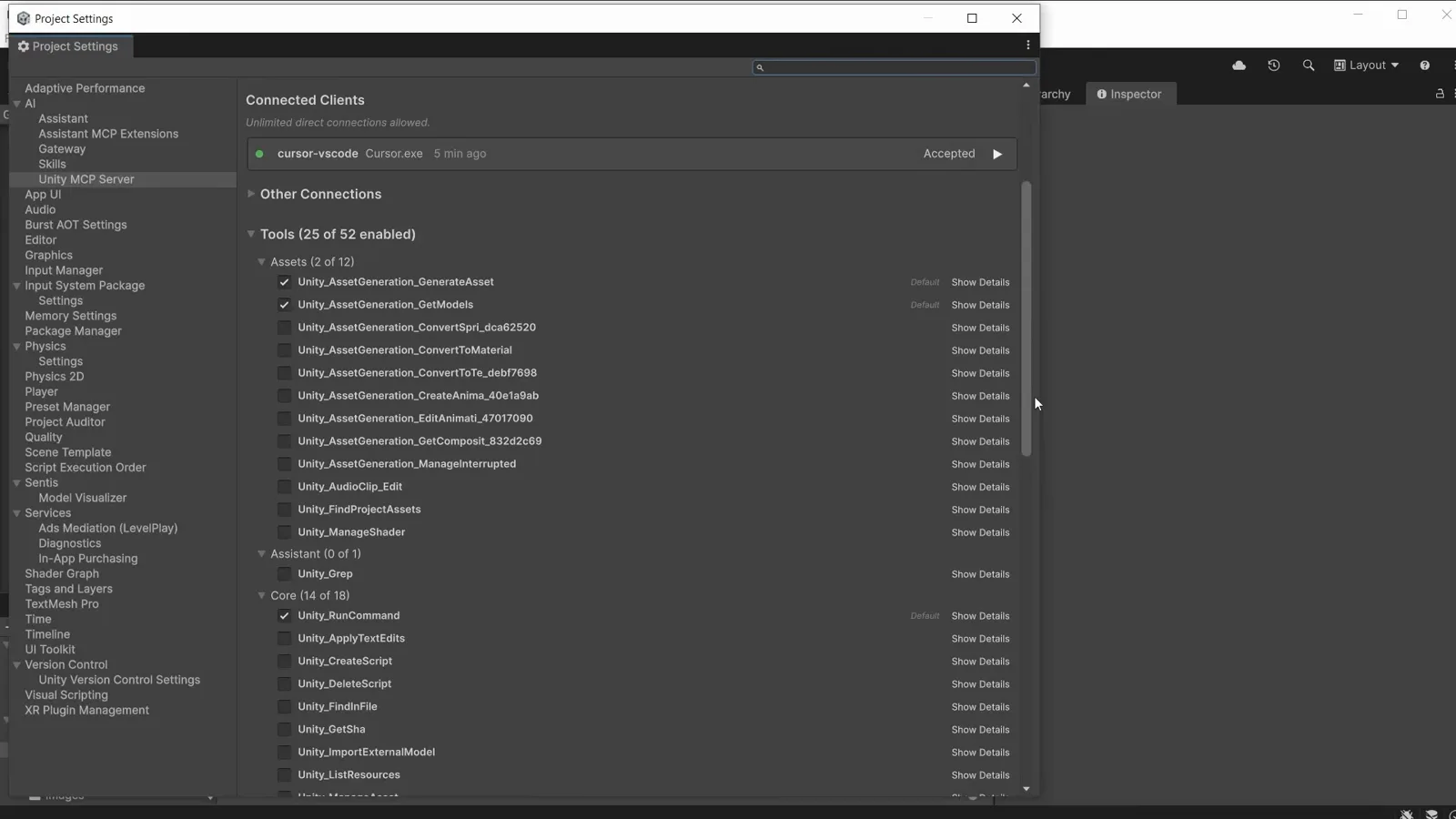The height and width of the screenshot is (819, 1456).
Task: Open Model Visualizer under Sentis
Action: (82, 498)
